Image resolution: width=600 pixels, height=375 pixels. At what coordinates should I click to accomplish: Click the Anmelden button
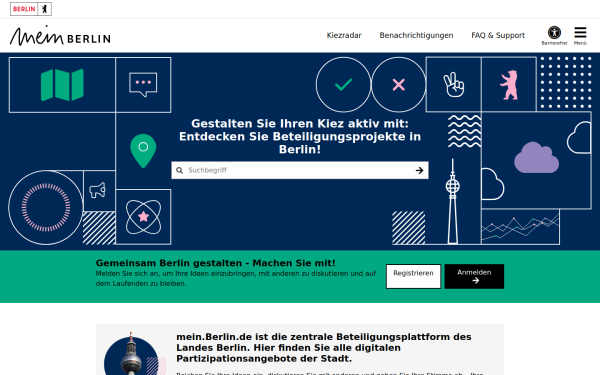pos(474,276)
